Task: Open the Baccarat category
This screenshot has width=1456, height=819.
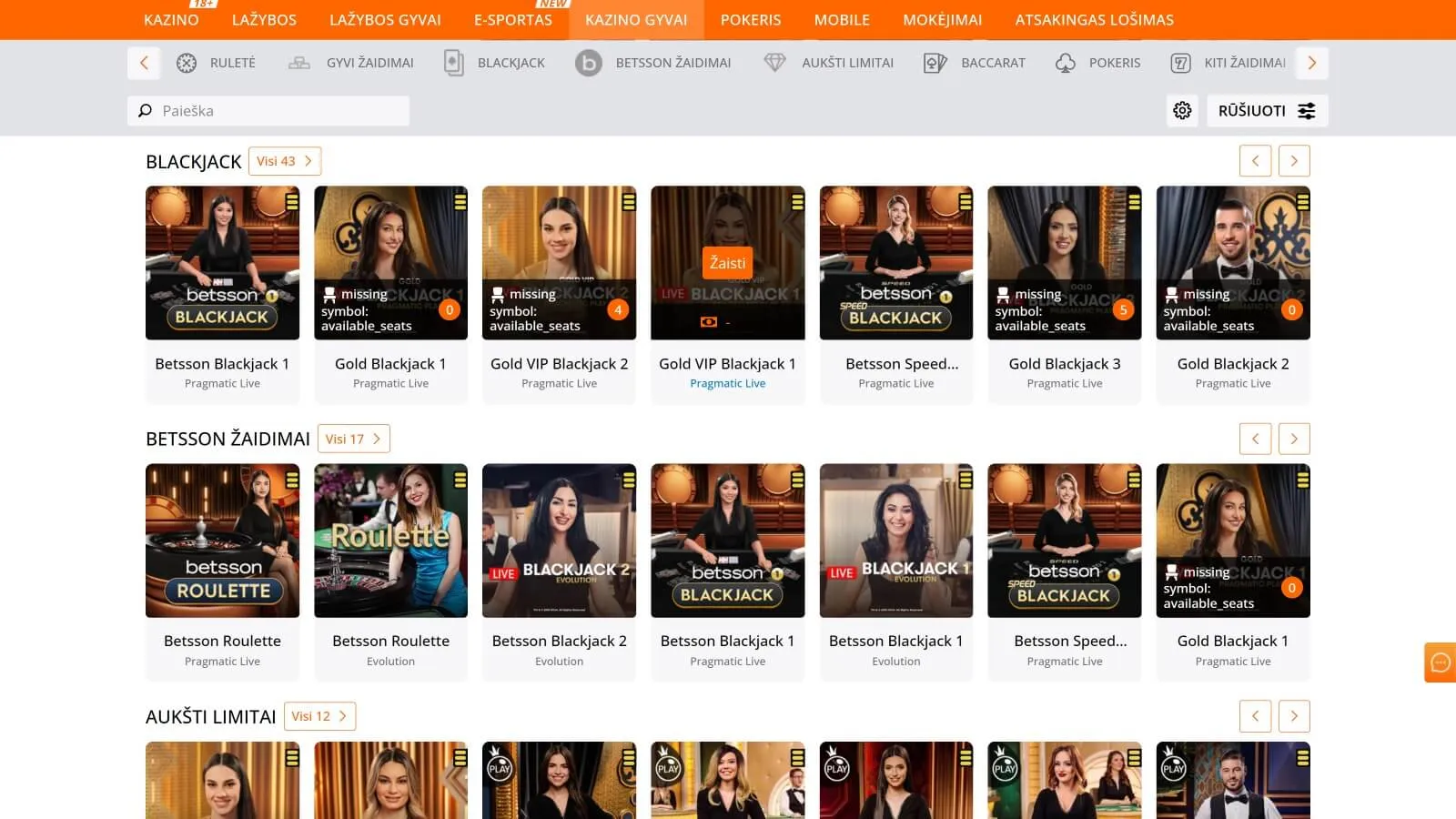Action: pos(974,63)
